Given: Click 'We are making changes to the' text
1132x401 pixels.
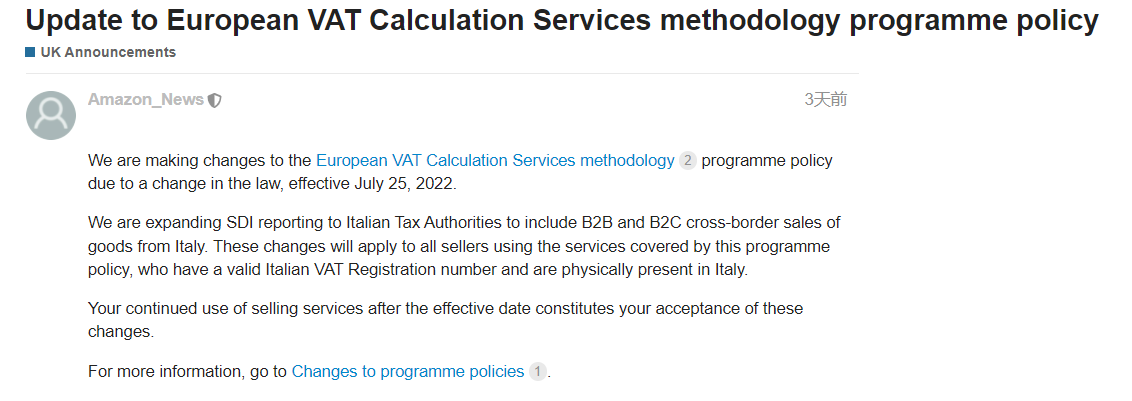Looking at the screenshot, I should pos(199,160).
